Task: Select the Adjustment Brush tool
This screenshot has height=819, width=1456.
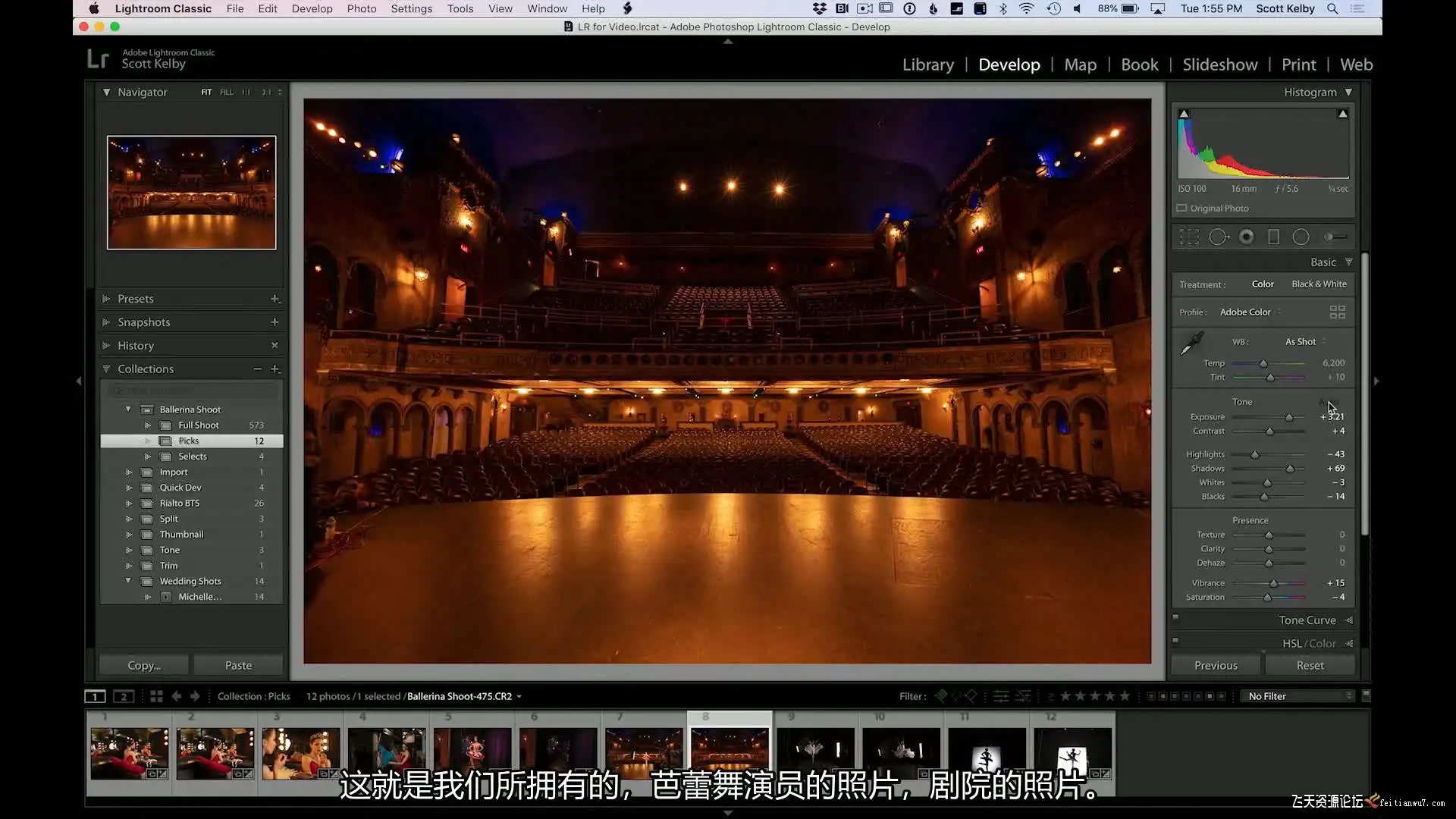Action: click(1335, 237)
